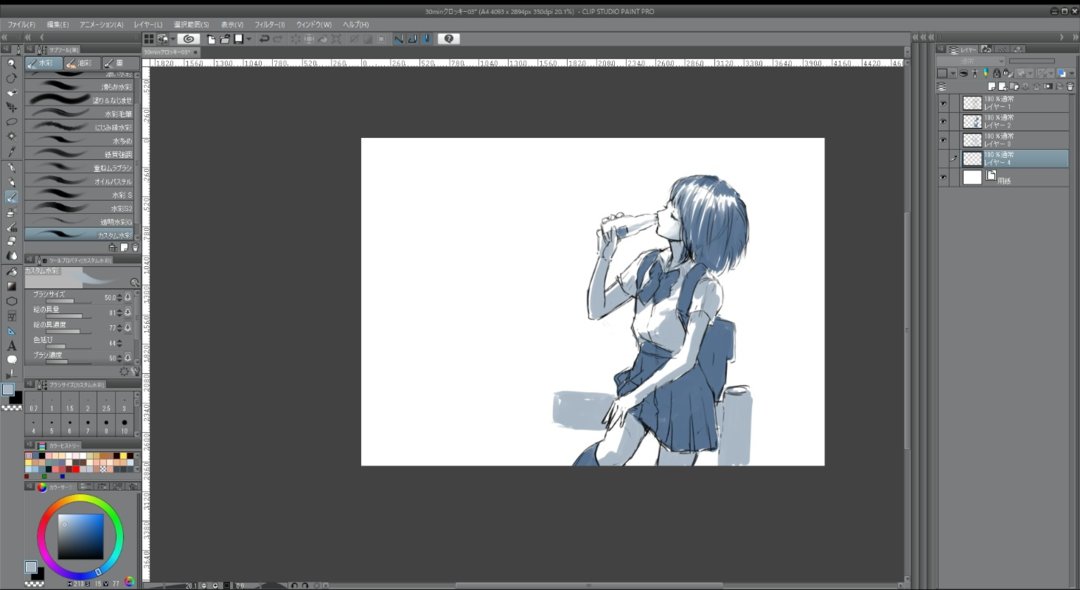Toggle snap to grid in command bar
The width and height of the screenshot is (1080, 590).
point(426,39)
